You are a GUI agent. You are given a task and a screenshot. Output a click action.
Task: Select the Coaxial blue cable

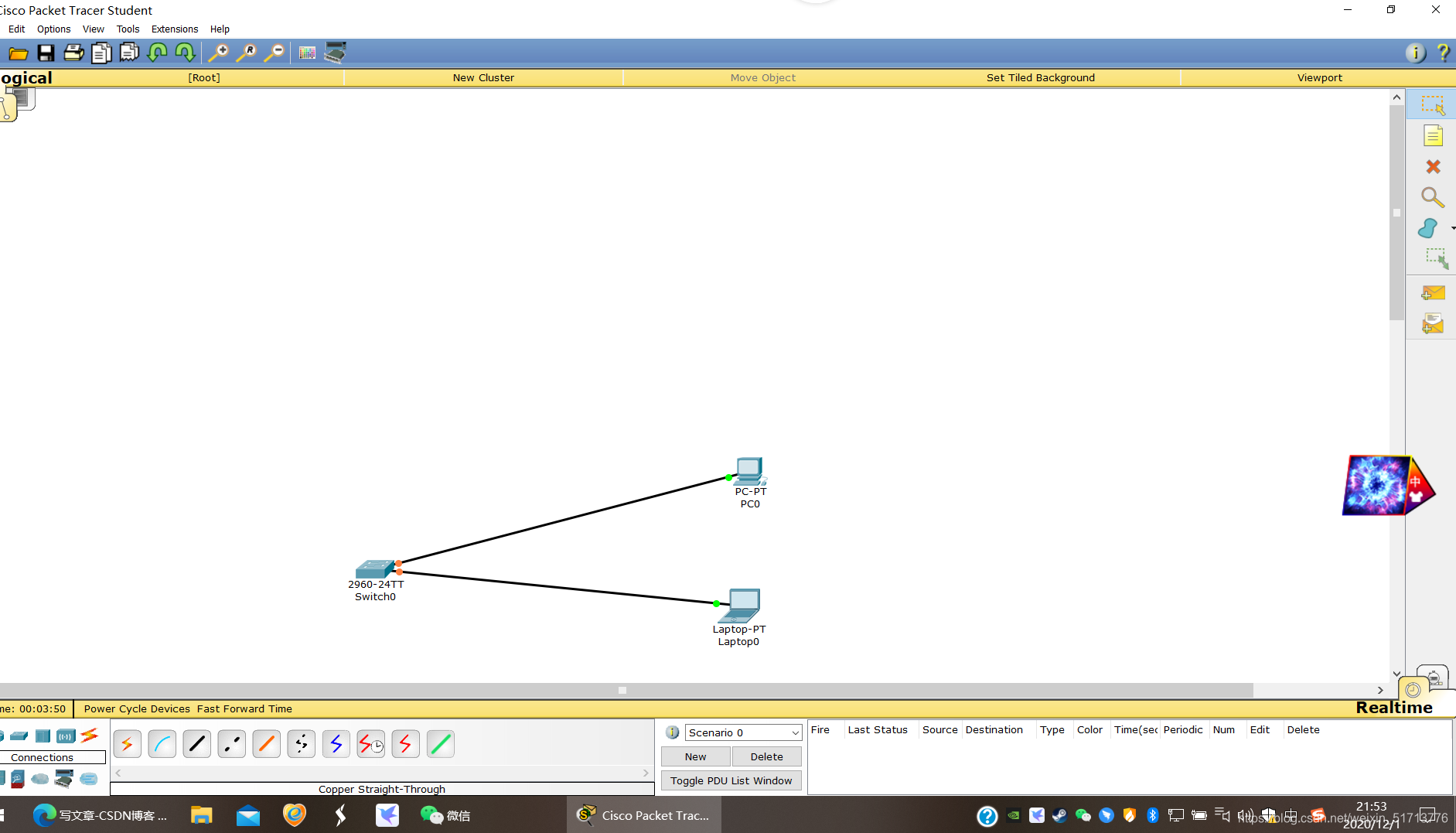pos(336,744)
